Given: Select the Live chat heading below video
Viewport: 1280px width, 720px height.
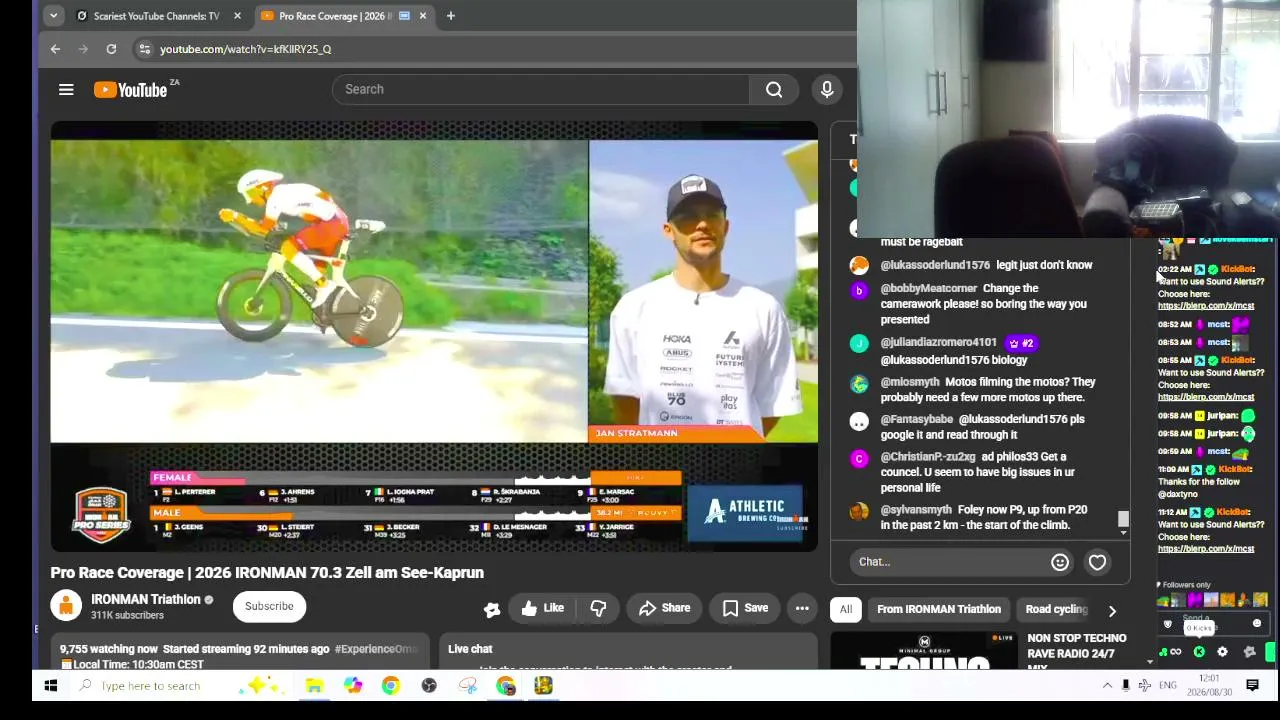Looking at the screenshot, I should [470, 649].
